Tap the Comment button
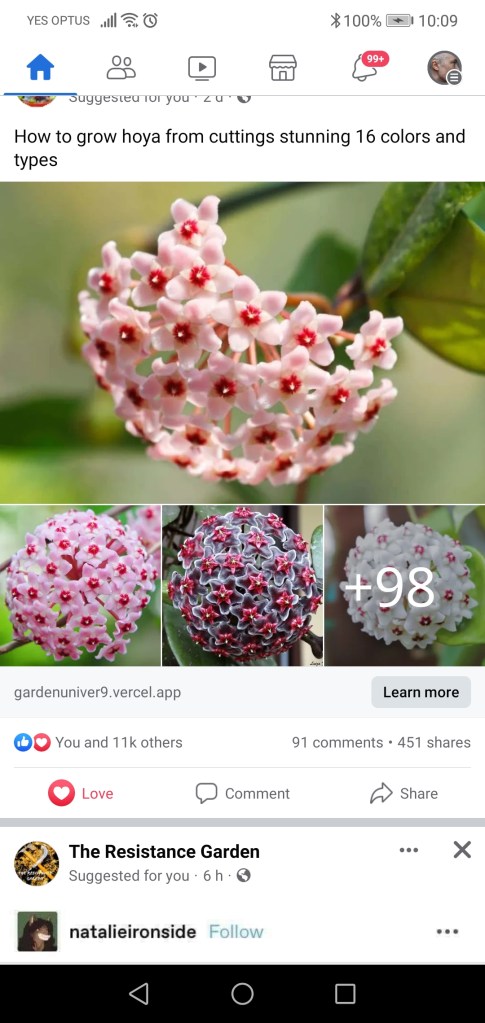 point(243,793)
